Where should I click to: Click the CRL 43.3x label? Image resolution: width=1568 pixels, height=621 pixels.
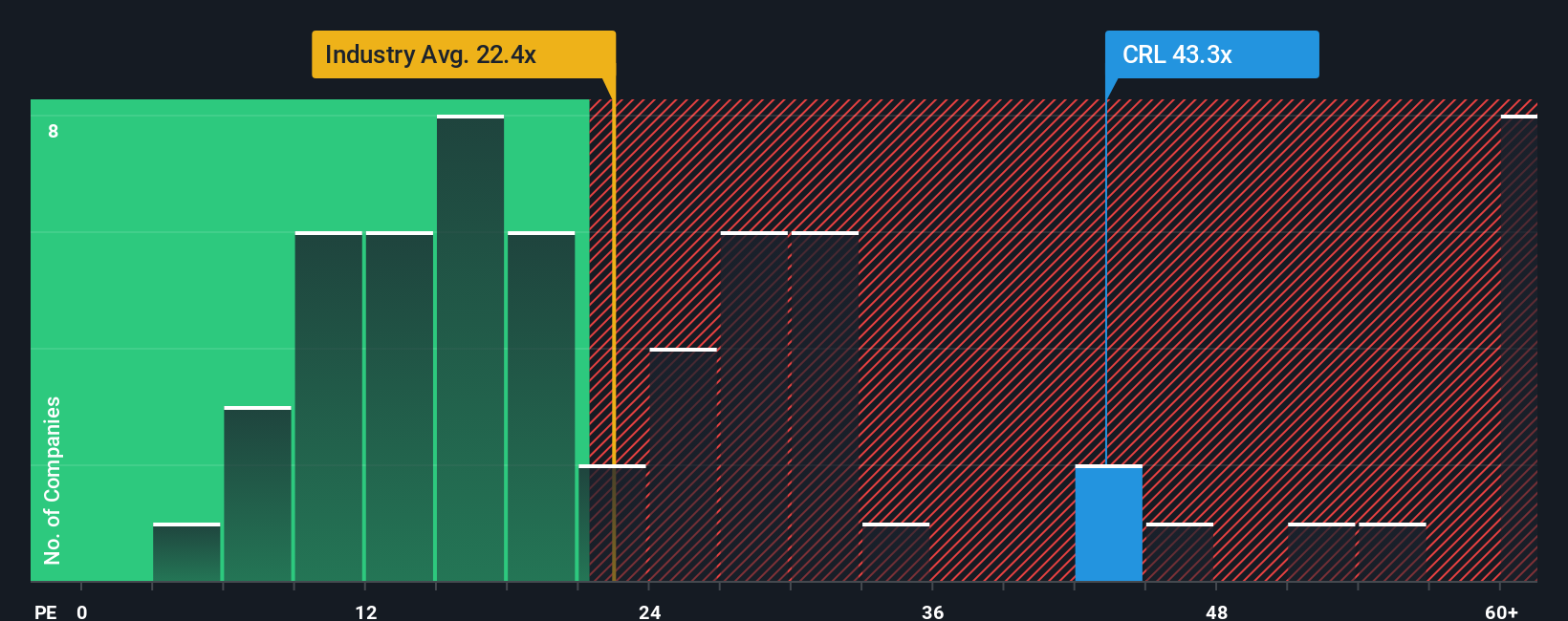[x=1211, y=54]
